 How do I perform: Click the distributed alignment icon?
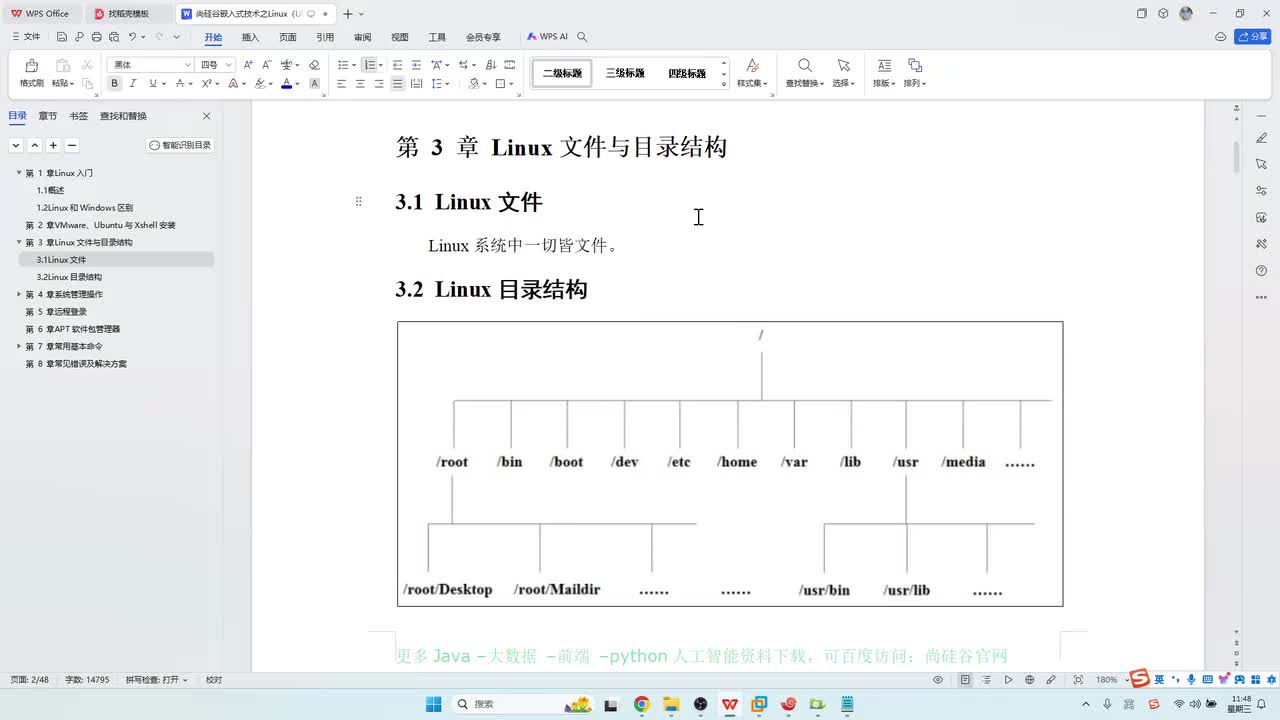pos(417,84)
